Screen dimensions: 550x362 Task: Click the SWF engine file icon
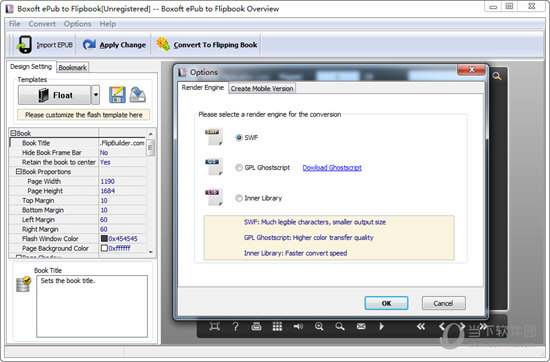(x=213, y=137)
